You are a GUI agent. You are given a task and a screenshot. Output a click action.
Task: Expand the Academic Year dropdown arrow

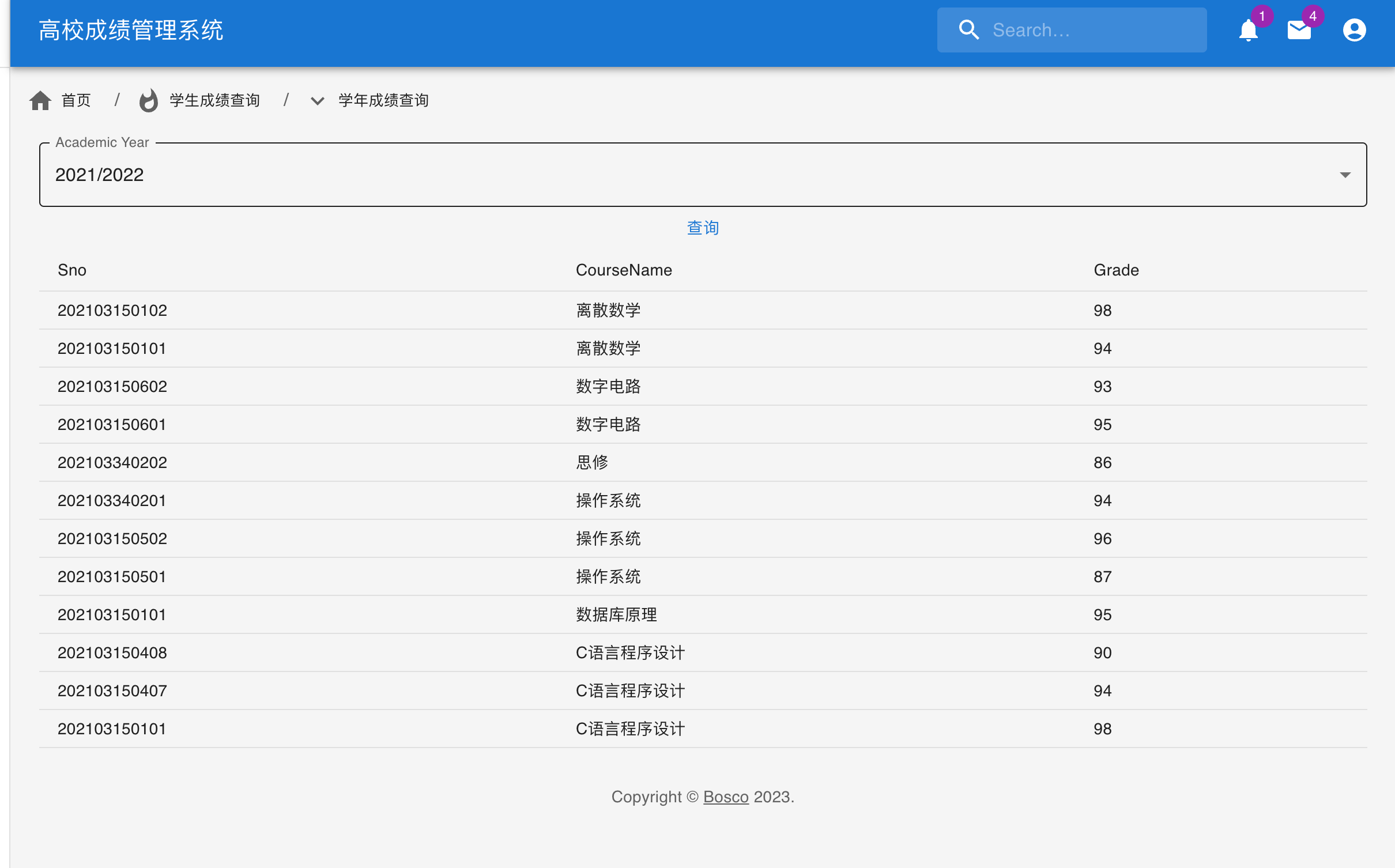pyautogui.click(x=1345, y=175)
